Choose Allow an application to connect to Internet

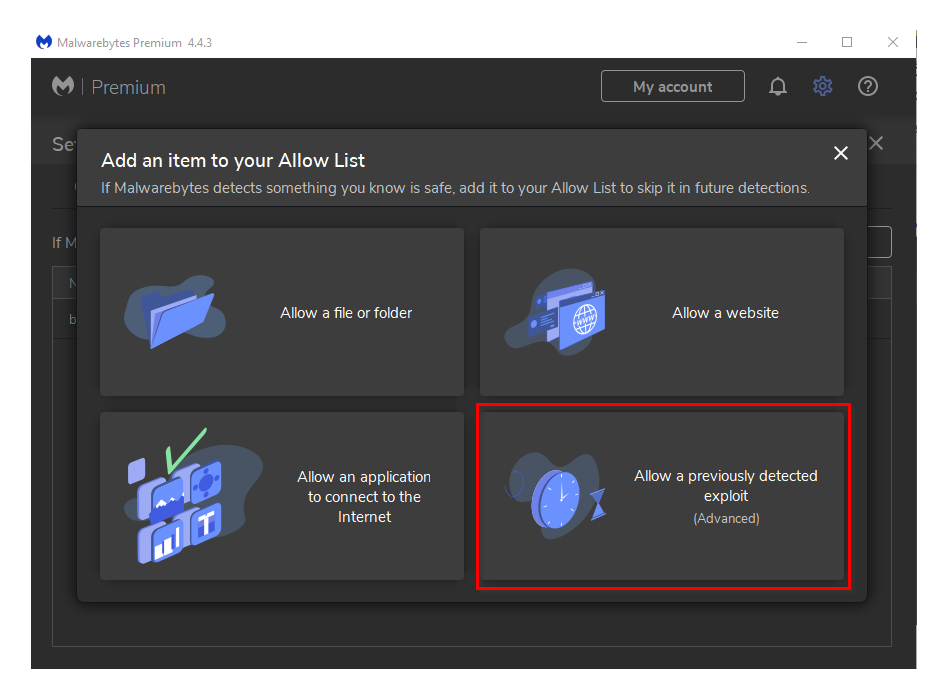(x=282, y=496)
